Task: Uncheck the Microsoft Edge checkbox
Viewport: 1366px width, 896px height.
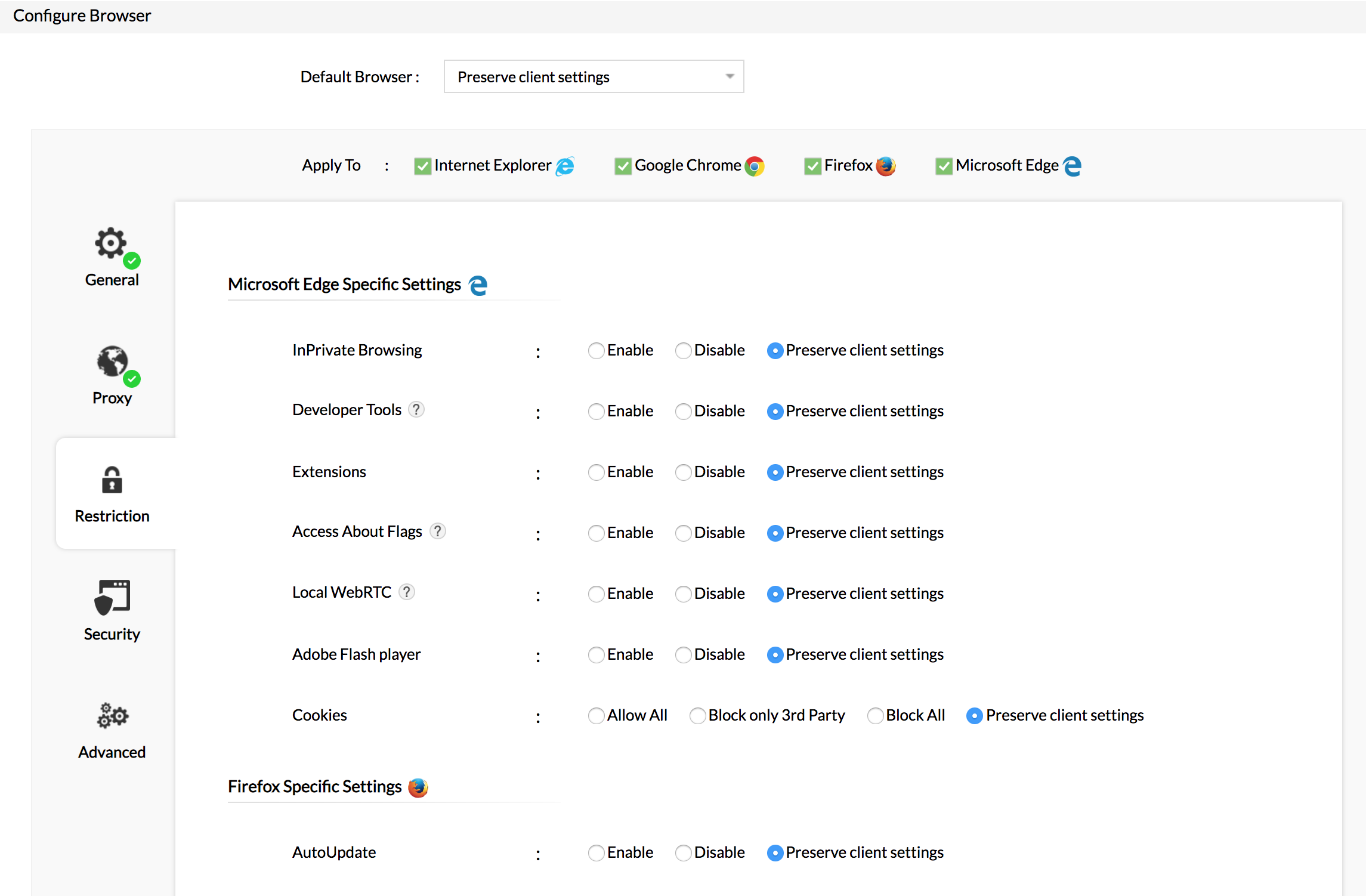Action: coord(944,166)
